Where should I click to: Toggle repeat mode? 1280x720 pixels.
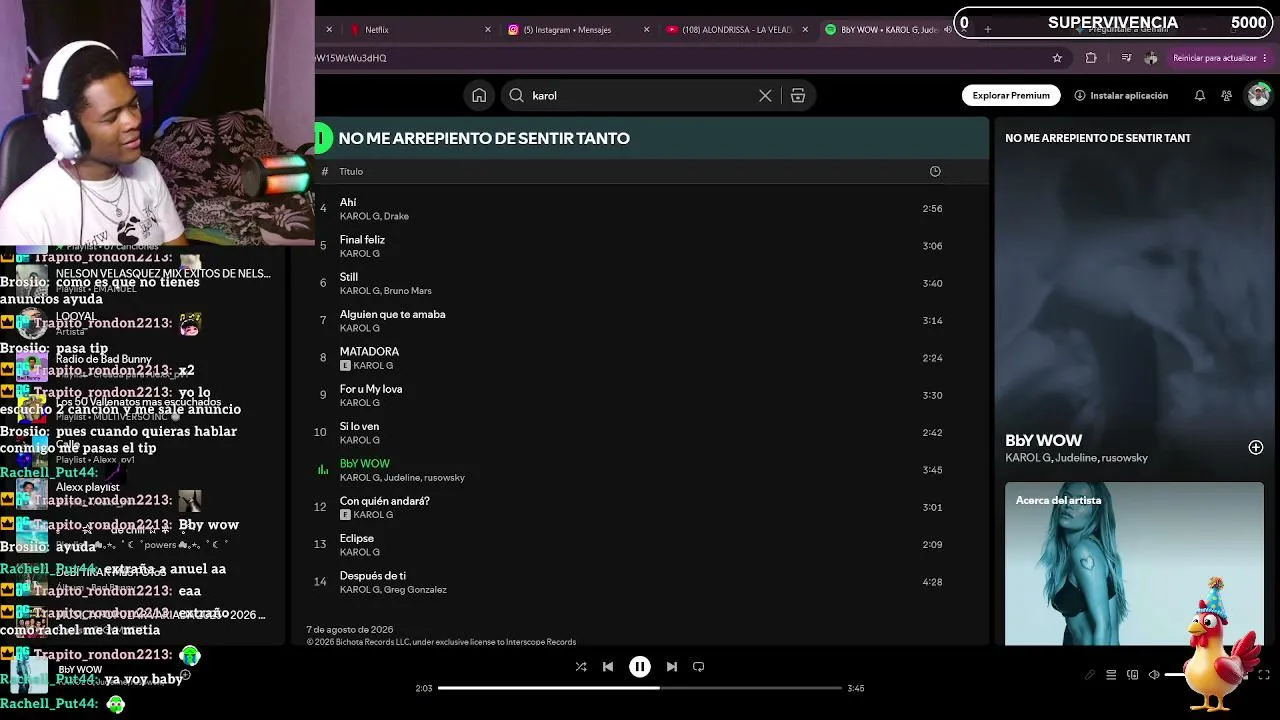point(699,666)
